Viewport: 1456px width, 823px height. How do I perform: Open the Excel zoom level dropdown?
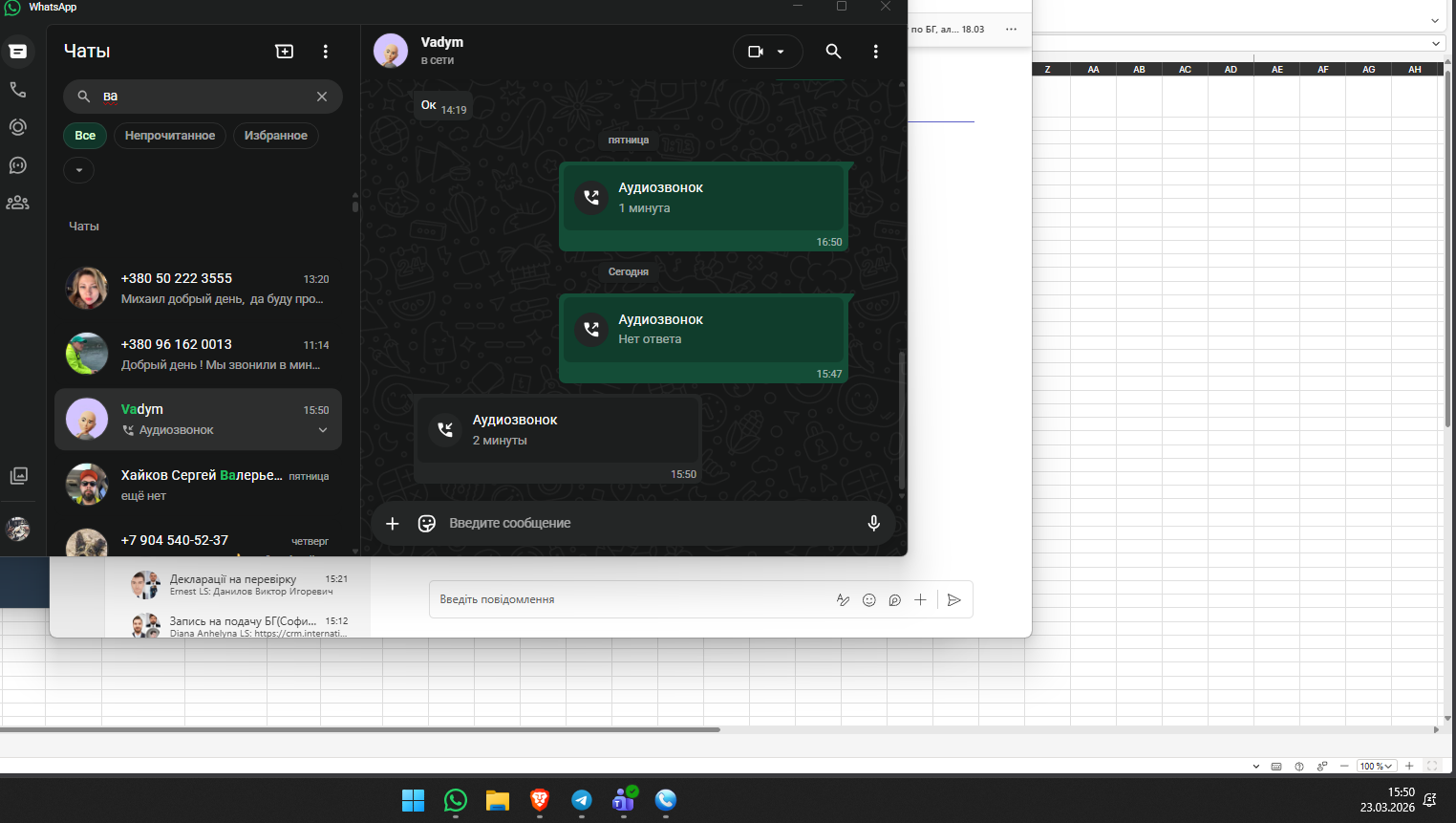coord(1377,767)
